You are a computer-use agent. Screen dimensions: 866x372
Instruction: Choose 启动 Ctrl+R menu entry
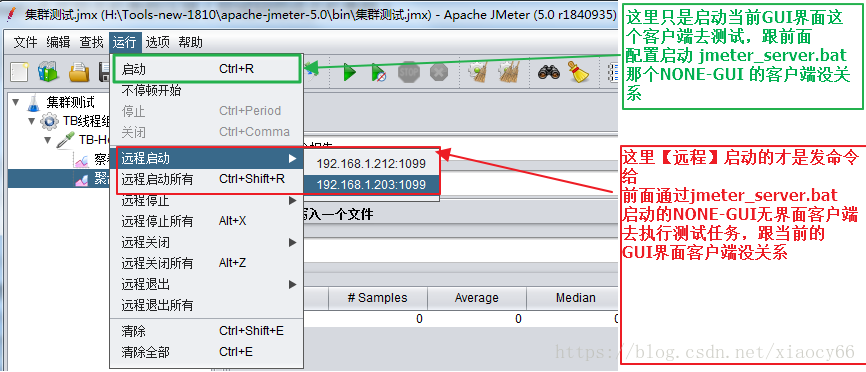(207, 70)
